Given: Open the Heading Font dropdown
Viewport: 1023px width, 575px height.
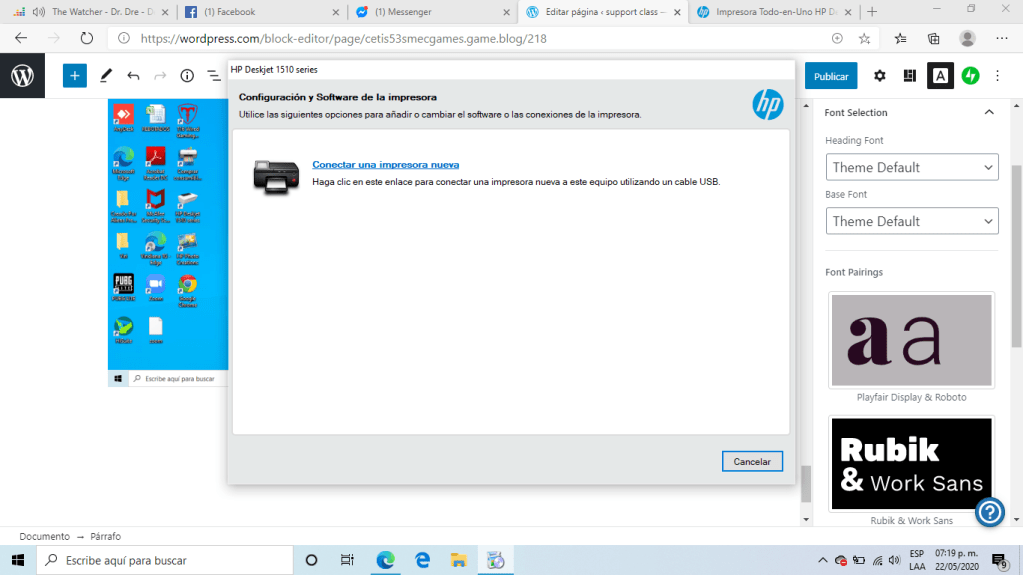Looking at the screenshot, I should [x=912, y=167].
